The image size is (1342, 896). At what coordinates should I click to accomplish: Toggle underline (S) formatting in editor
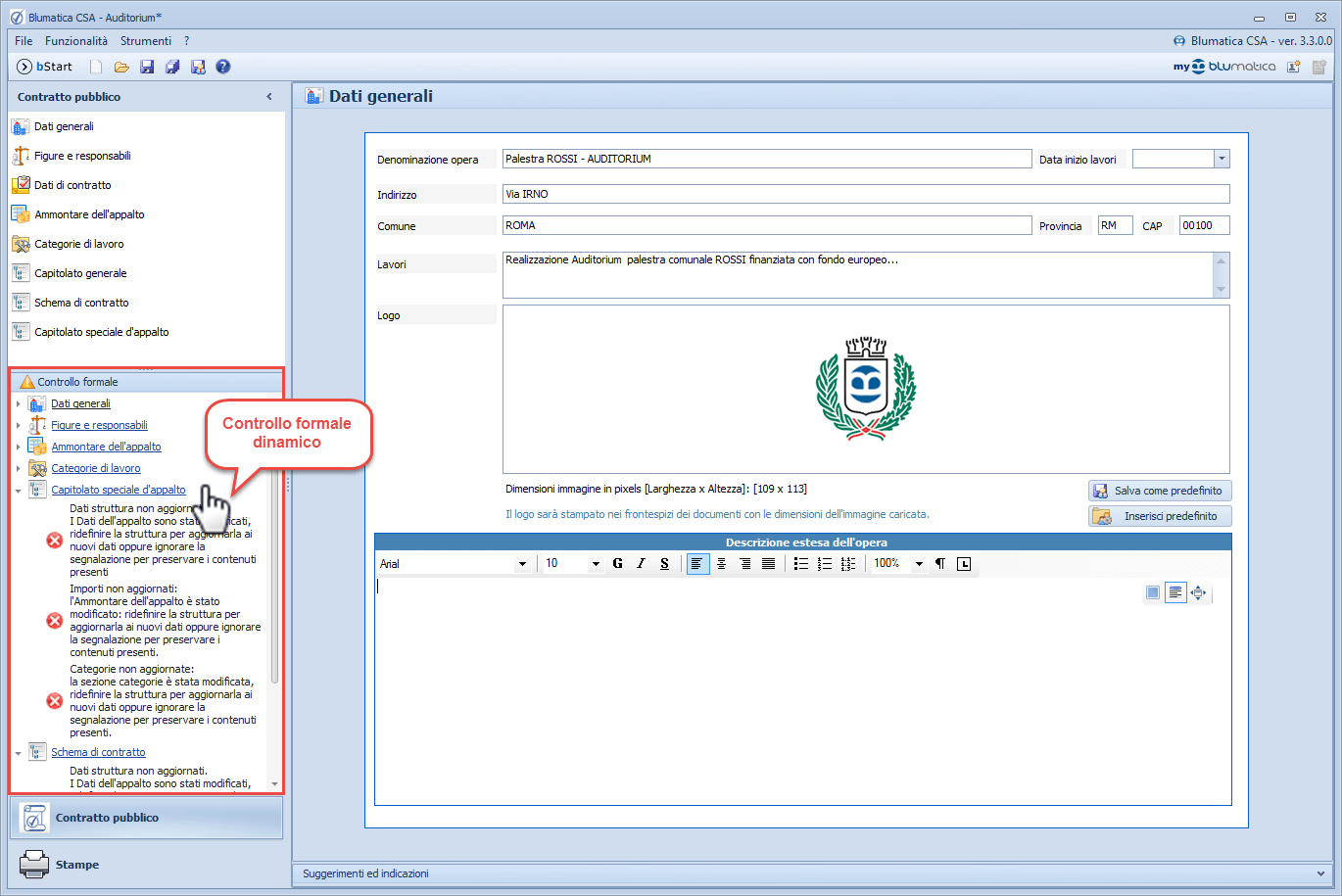[x=664, y=563]
